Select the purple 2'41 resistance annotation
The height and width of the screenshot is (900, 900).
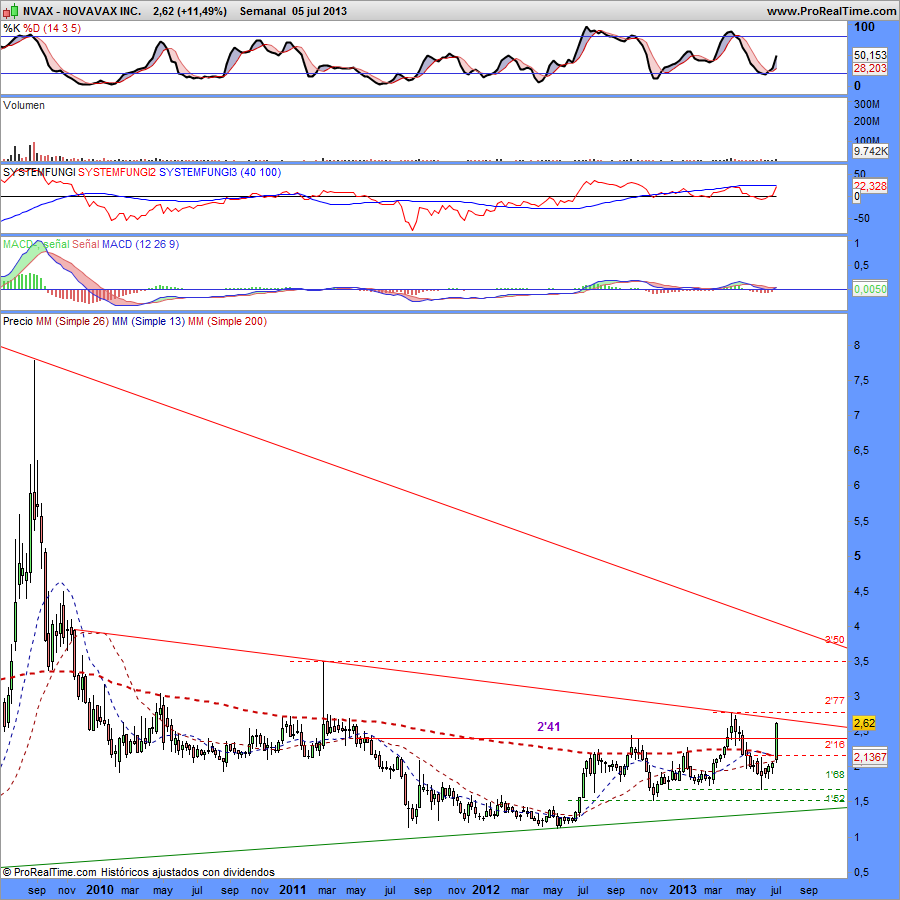tap(548, 727)
